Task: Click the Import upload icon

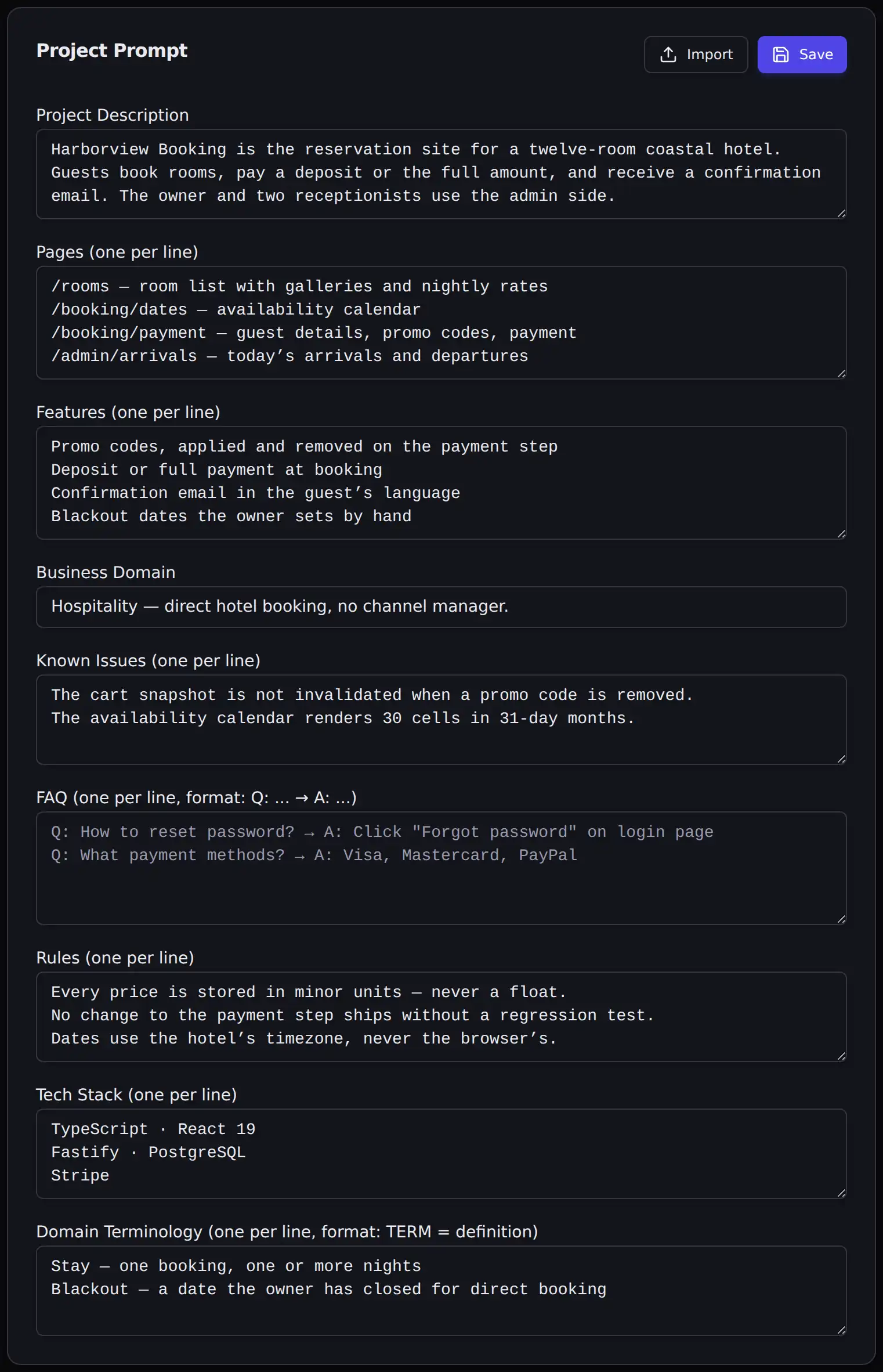Action: point(668,55)
